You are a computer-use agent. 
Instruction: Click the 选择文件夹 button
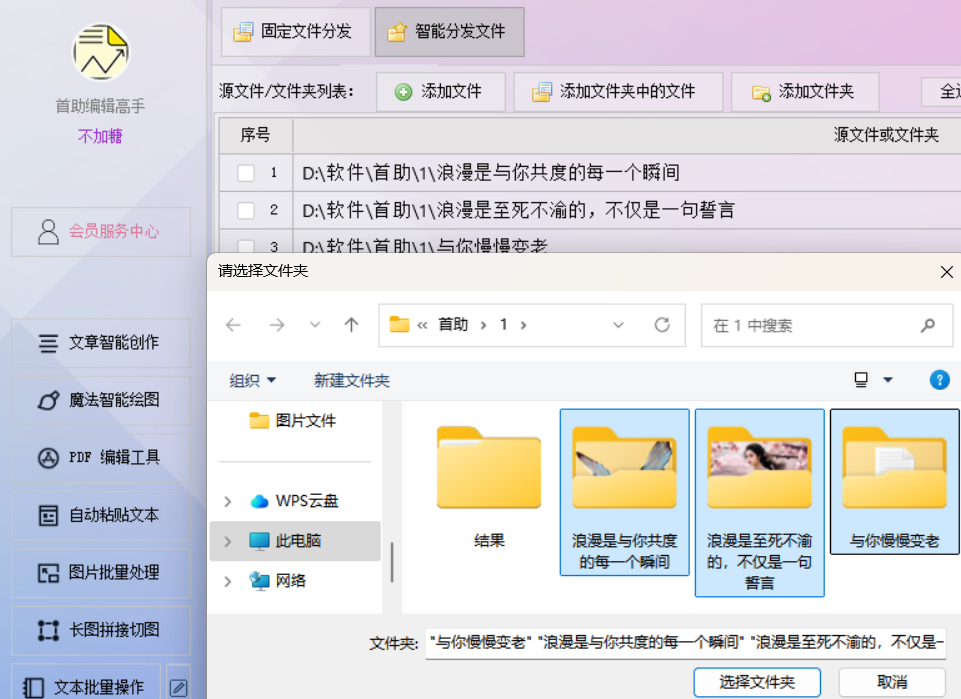tap(757, 682)
